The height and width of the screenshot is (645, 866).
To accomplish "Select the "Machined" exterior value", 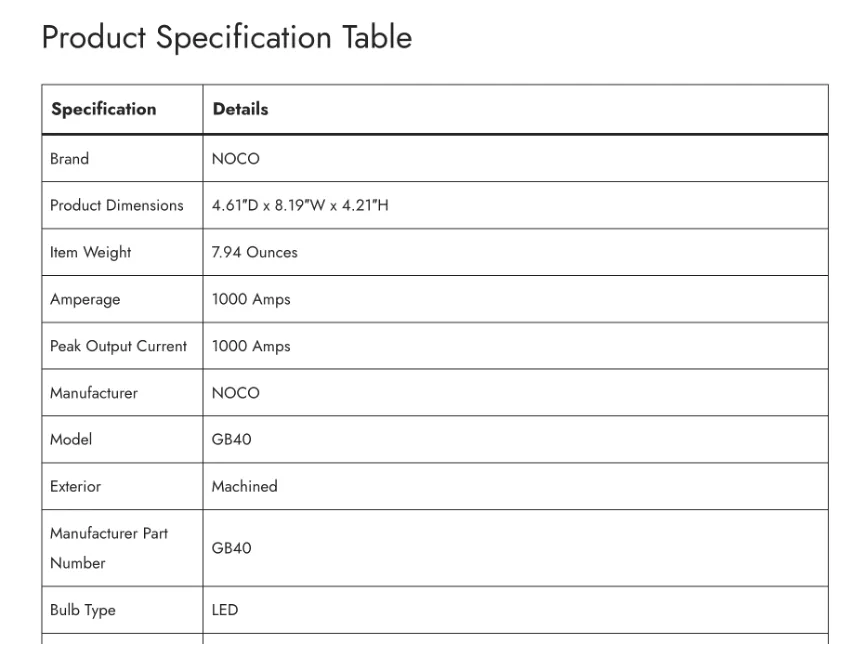I will [x=245, y=487].
